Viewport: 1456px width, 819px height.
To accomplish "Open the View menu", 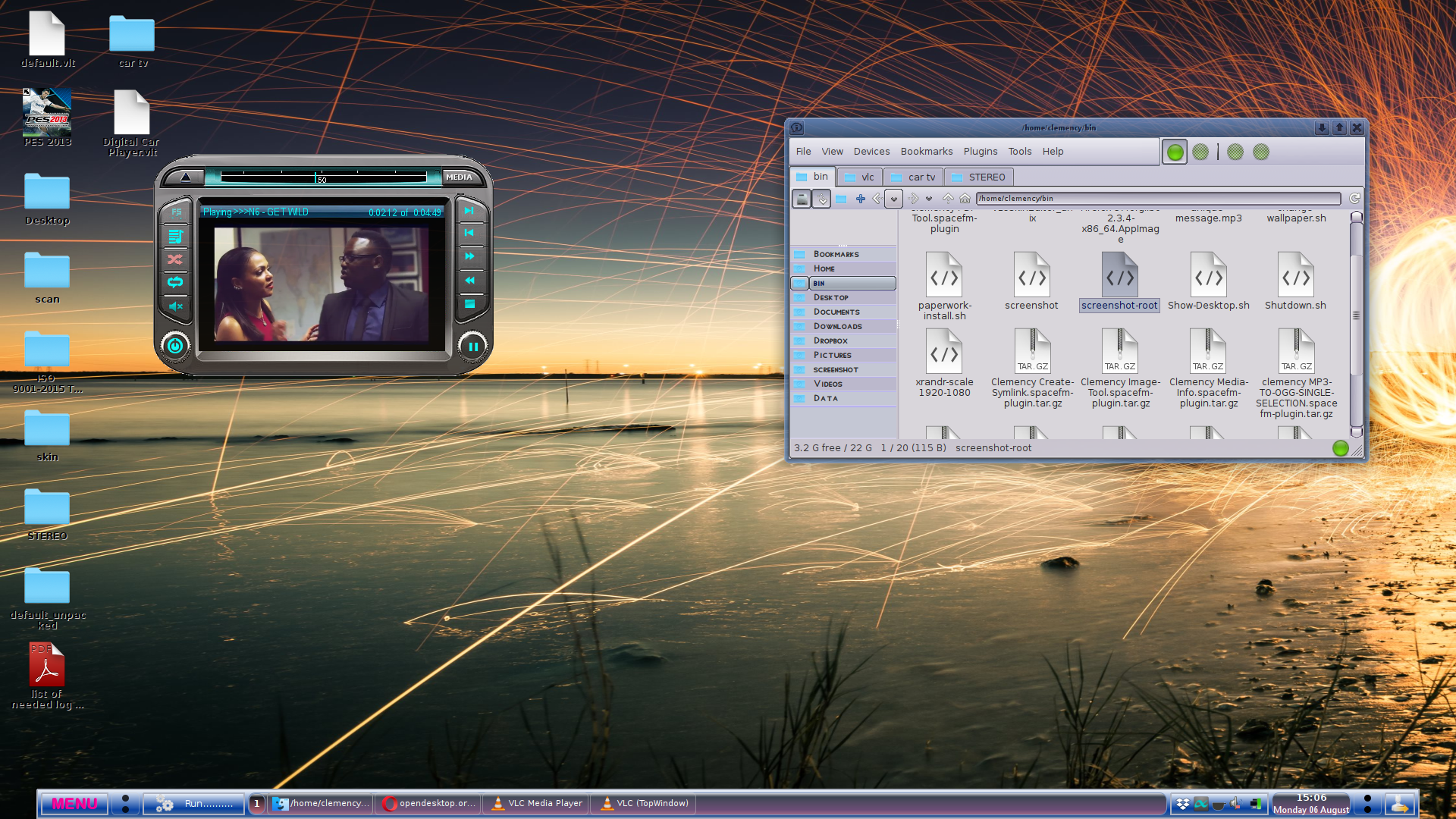I will point(832,152).
